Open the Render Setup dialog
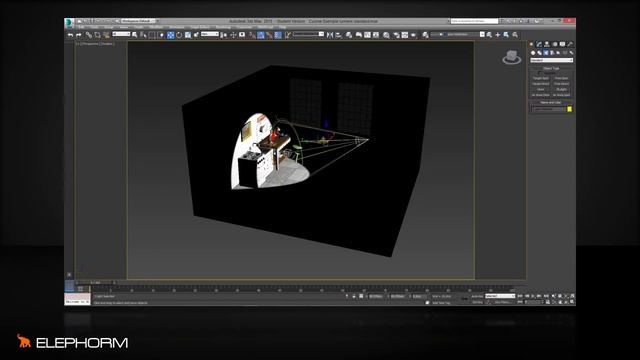The height and width of the screenshot is (360, 640). 396,35
